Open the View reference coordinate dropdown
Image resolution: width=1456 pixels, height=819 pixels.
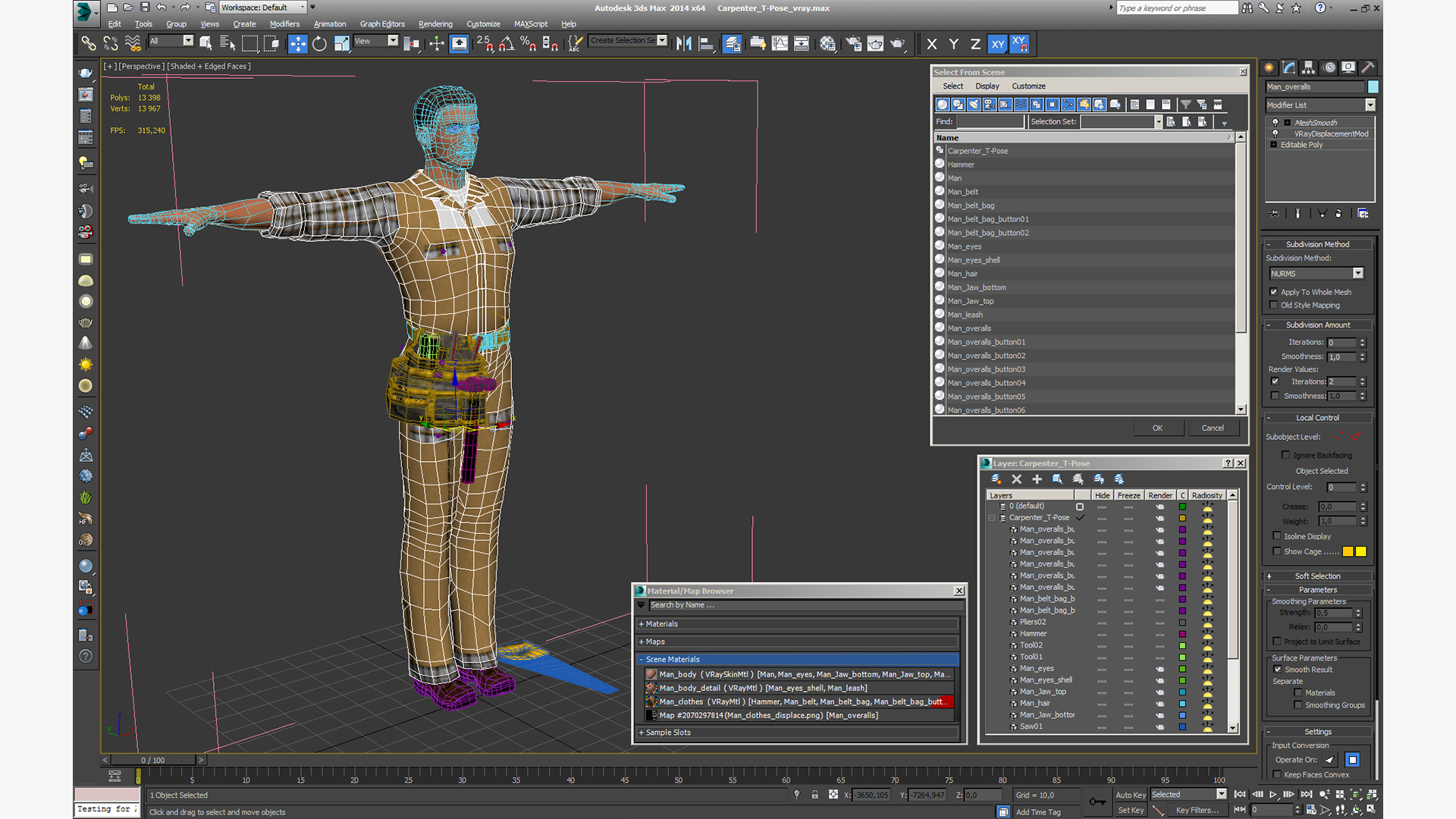click(393, 41)
